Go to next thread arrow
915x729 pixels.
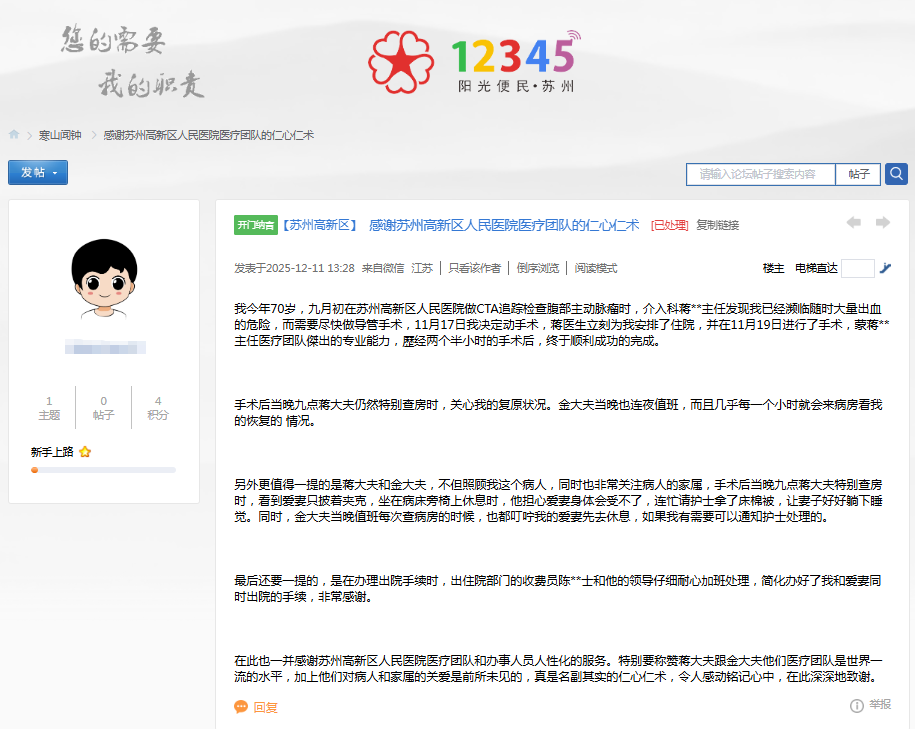883,223
